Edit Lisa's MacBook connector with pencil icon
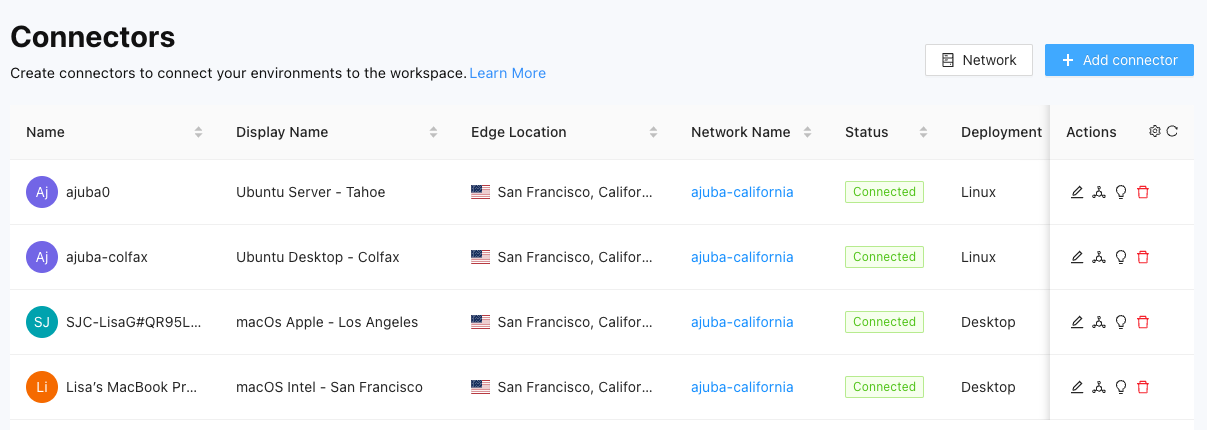This screenshot has width=1207, height=430. [1077, 387]
